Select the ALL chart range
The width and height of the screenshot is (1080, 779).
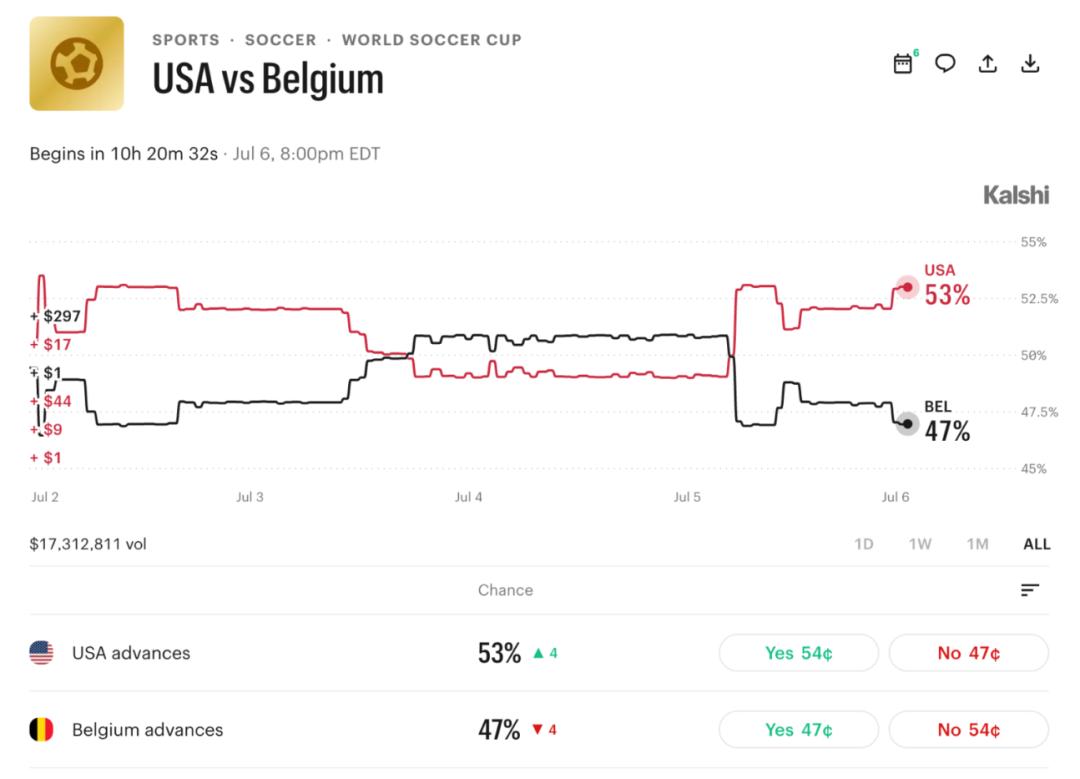1037,544
